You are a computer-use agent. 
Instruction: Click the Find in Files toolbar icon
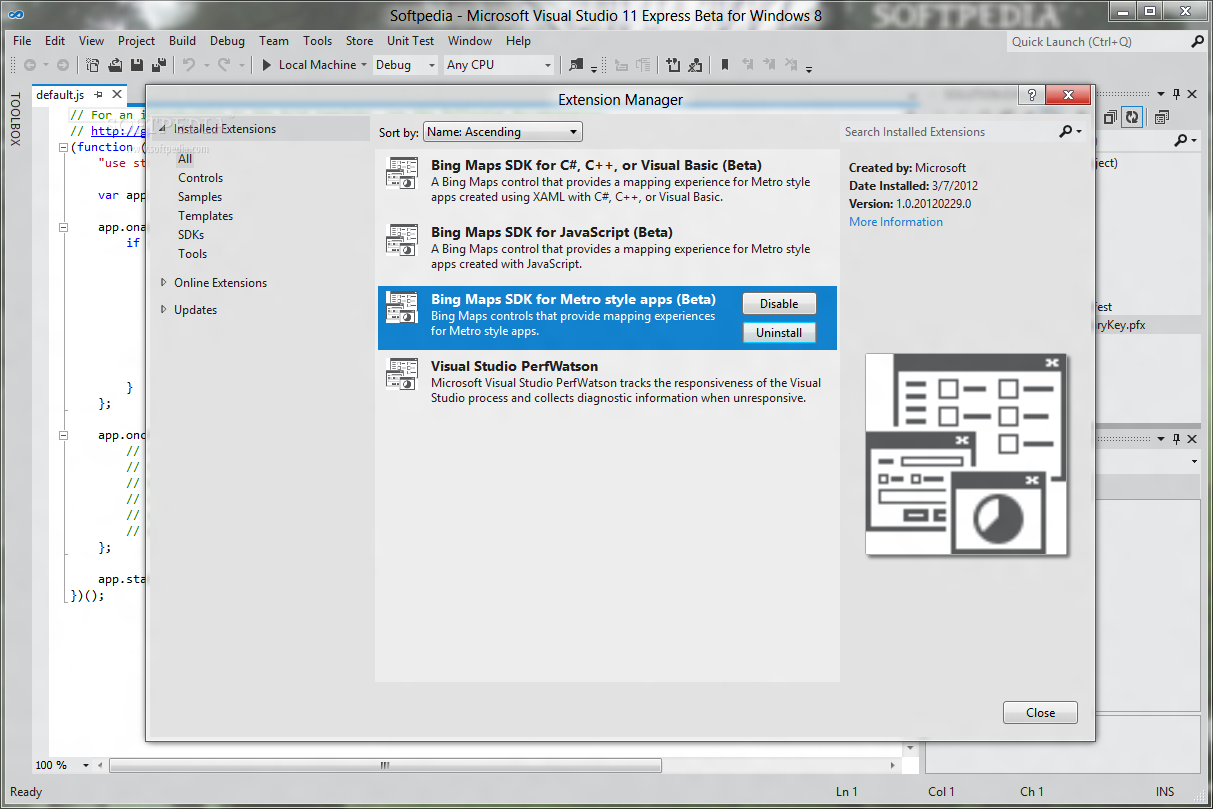(x=576, y=65)
